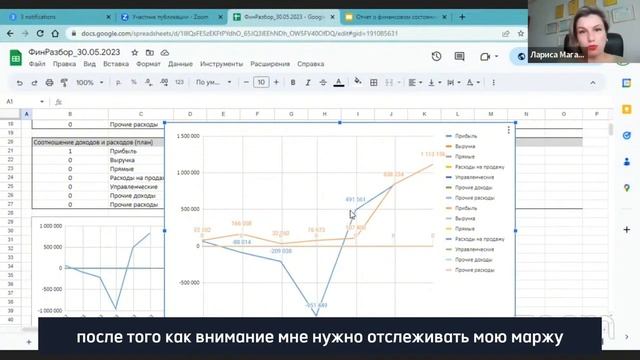
Task: Open the zoom level 100% dropdown
Action: (90, 83)
